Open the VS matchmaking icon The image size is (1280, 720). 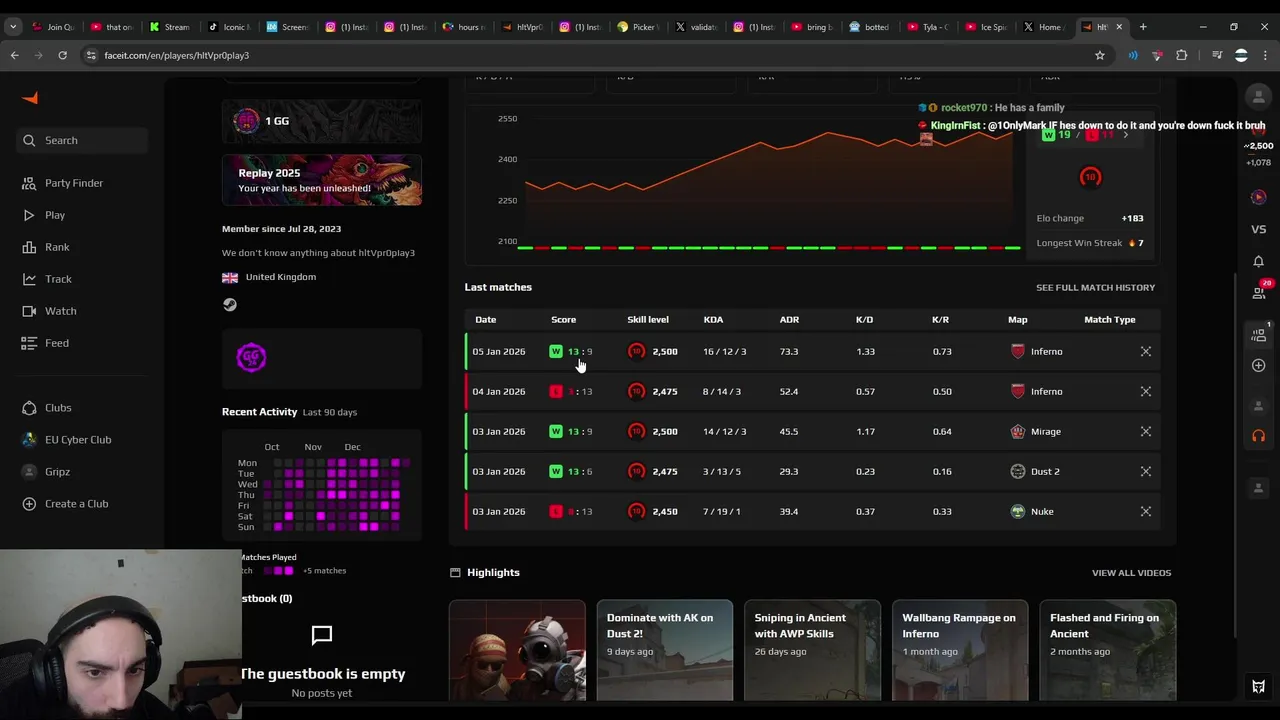1258,229
